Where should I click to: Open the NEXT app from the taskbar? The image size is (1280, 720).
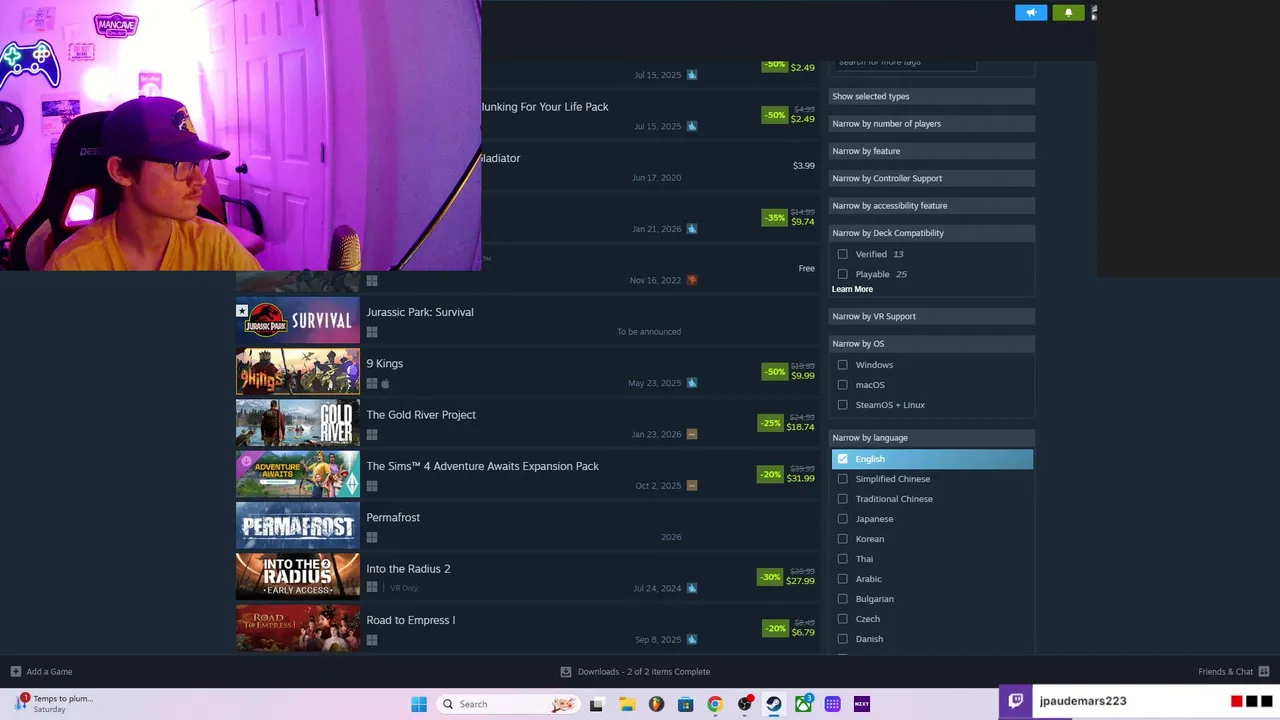pyautogui.click(x=862, y=704)
